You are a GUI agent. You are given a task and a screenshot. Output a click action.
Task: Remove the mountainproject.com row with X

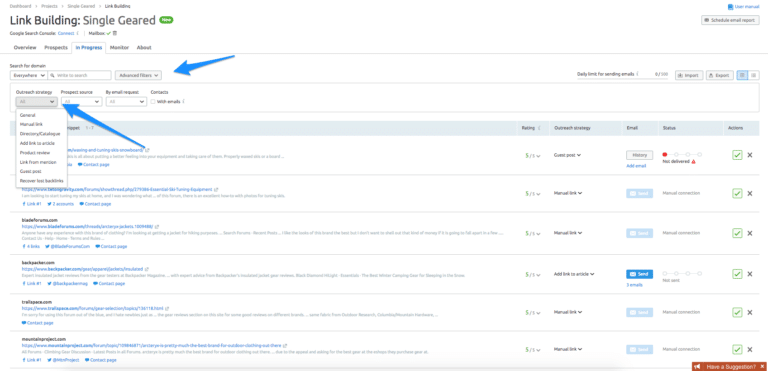pos(750,349)
